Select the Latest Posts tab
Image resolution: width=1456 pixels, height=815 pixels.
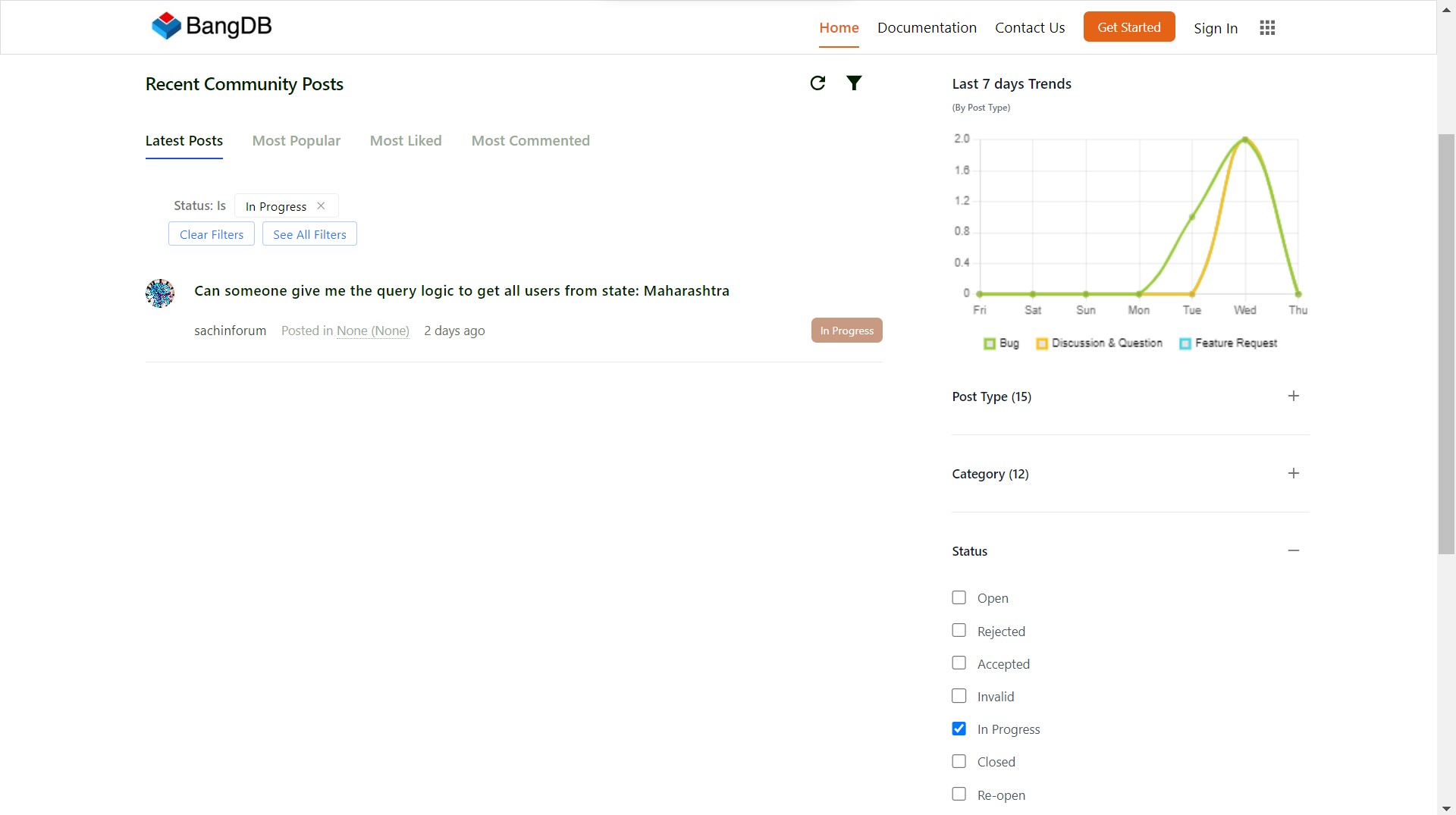184,140
